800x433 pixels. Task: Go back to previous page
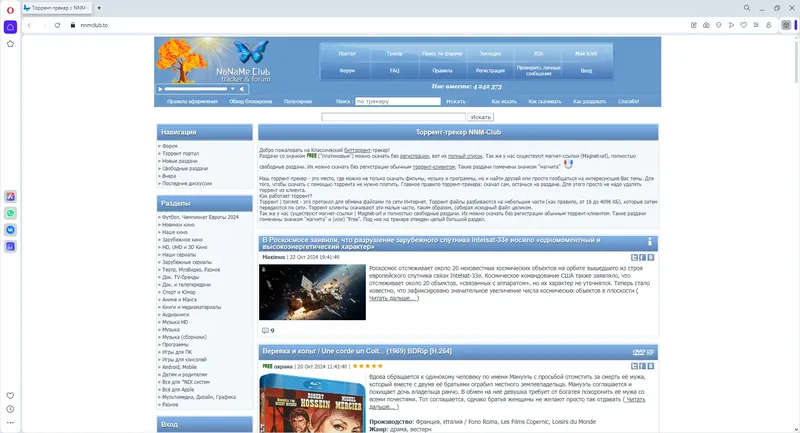coord(29,25)
